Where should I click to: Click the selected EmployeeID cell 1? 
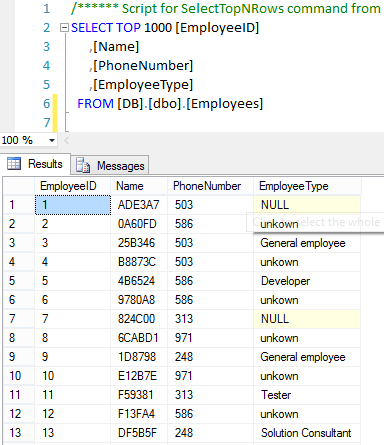(73, 205)
